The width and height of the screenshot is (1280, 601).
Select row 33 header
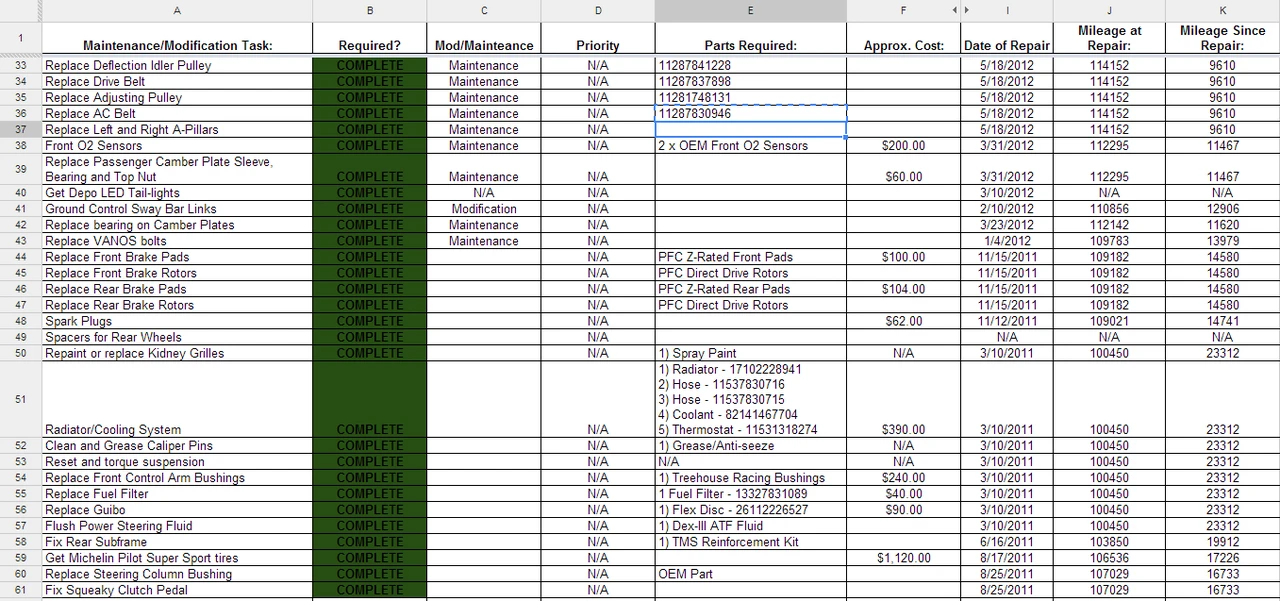point(20,65)
